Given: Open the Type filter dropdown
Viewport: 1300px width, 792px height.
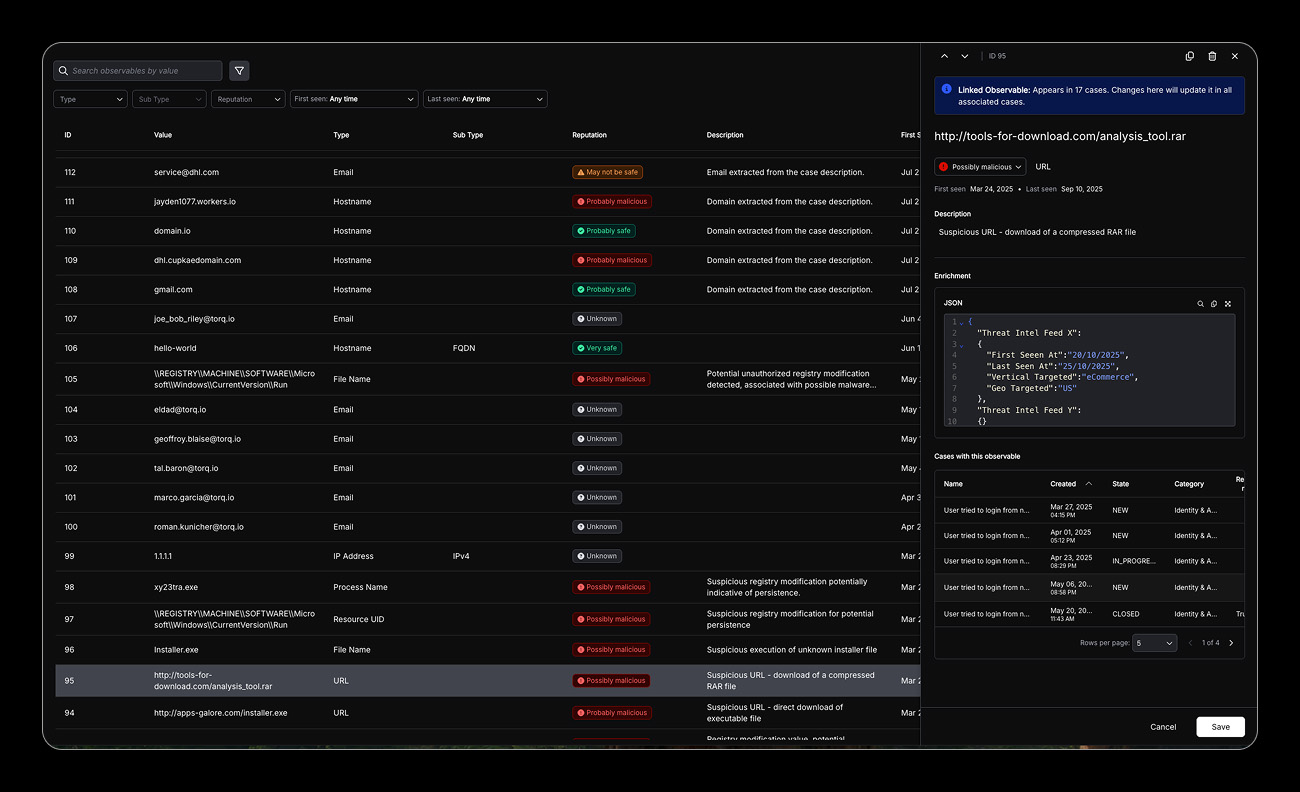Looking at the screenshot, I should (x=90, y=99).
